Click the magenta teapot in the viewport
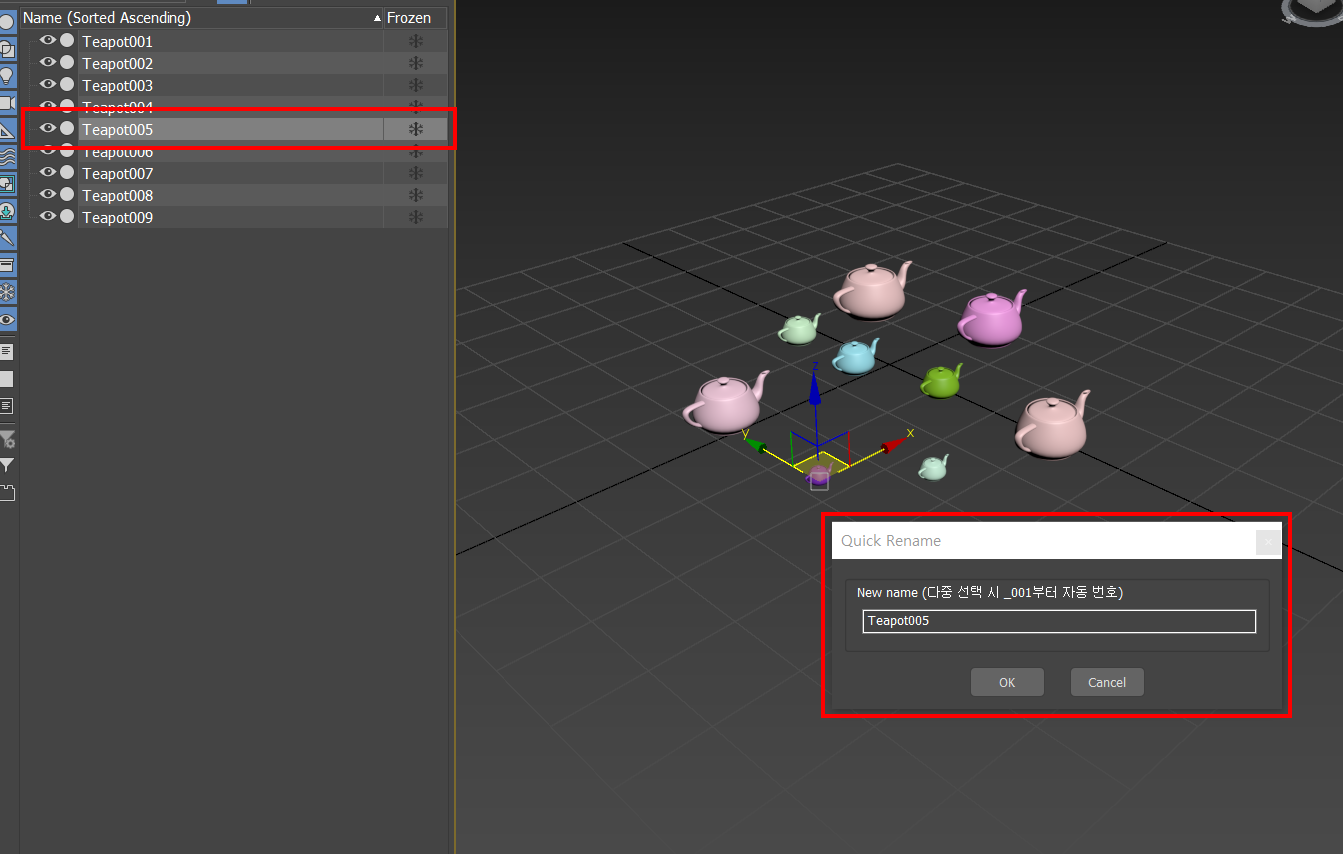This screenshot has height=854, width=1343. [x=991, y=318]
